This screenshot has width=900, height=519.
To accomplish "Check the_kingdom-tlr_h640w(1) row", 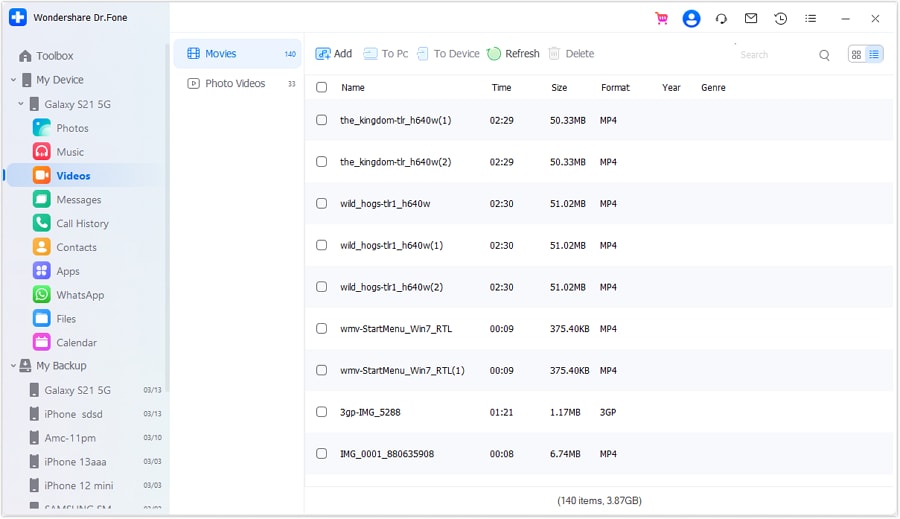I will tap(321, 120).
